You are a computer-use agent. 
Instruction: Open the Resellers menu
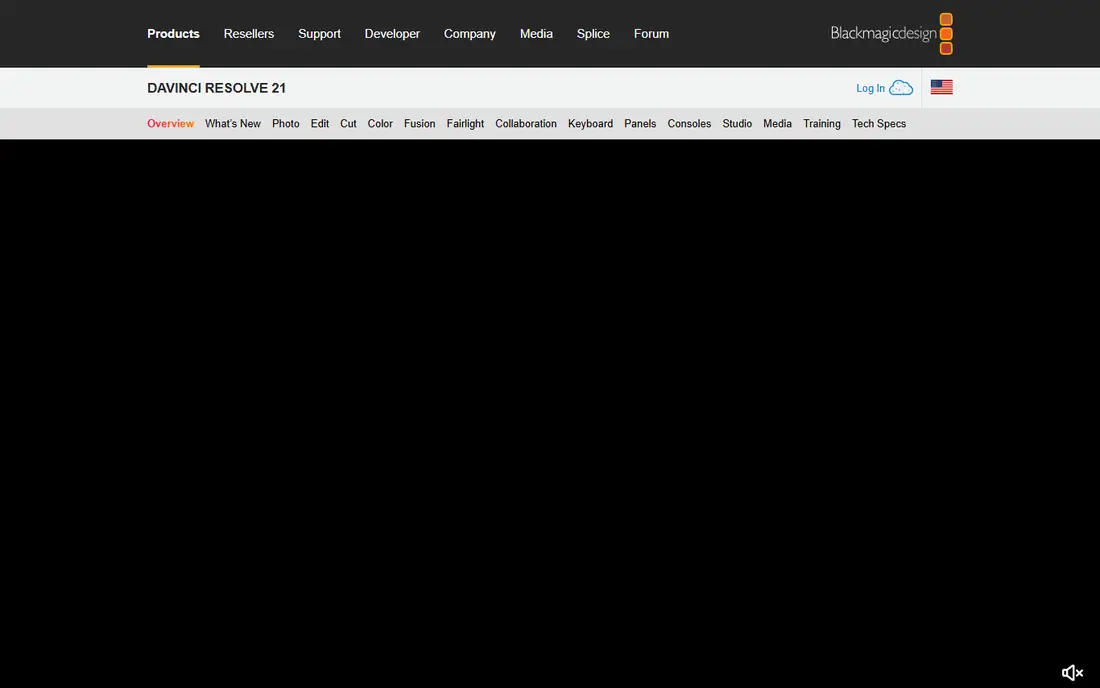click(249, 34)
